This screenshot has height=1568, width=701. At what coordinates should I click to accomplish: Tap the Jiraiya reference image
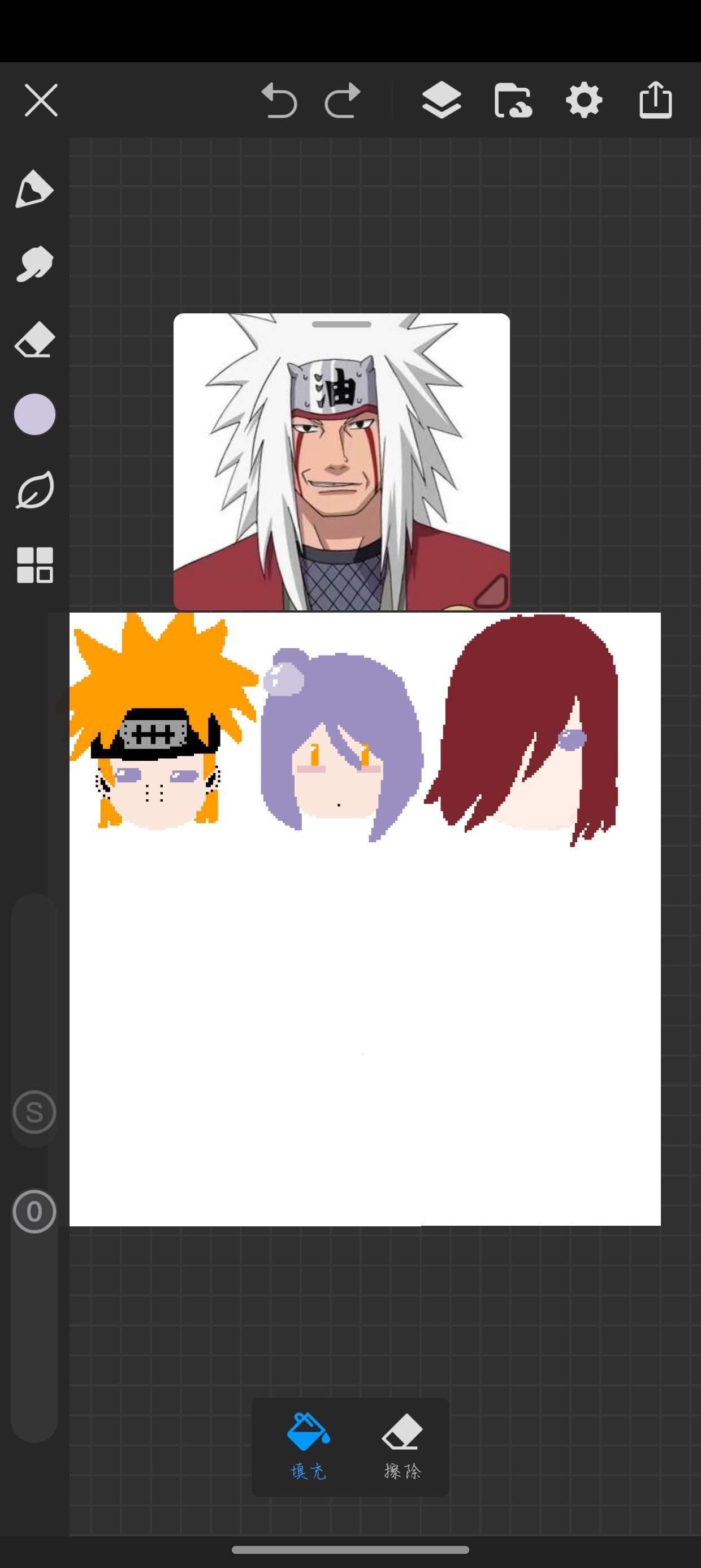click(x=341, y=463)
